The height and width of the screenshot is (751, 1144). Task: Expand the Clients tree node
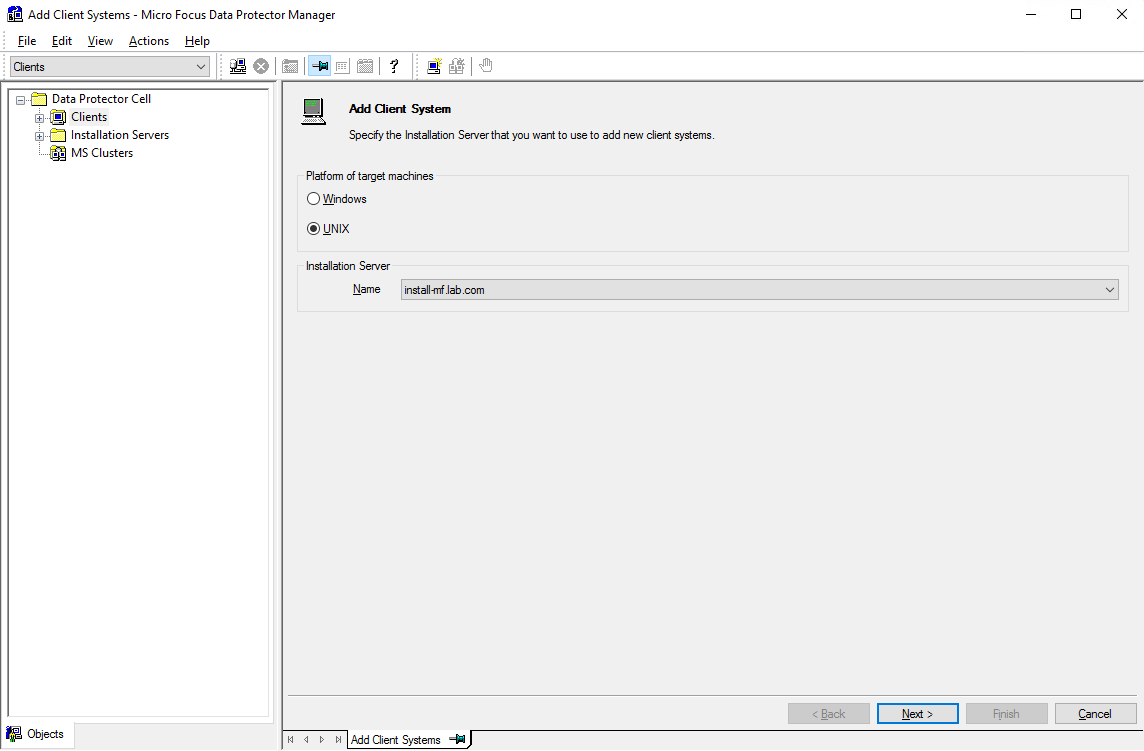[39, 118]
